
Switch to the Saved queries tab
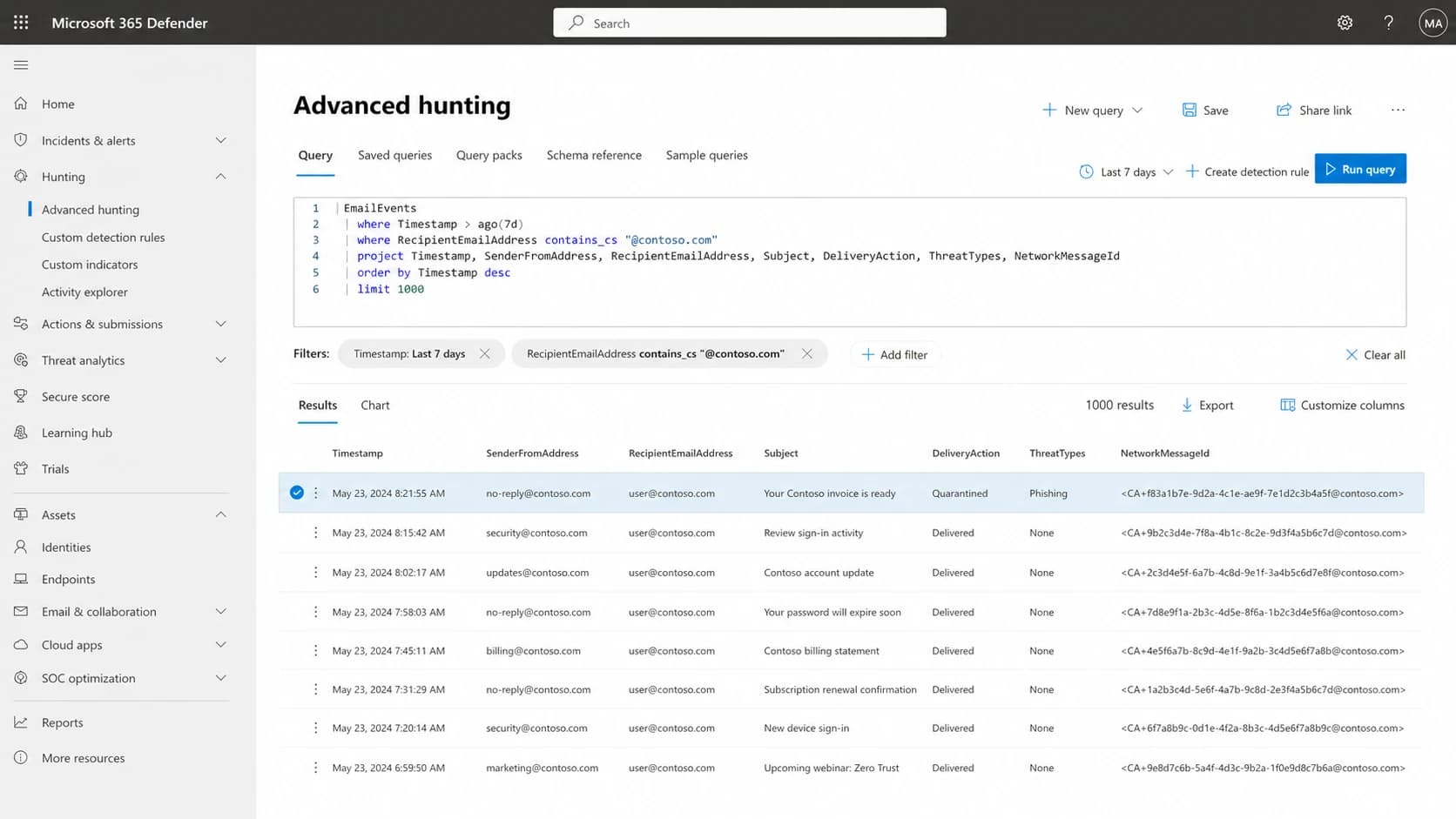(394, 155)
